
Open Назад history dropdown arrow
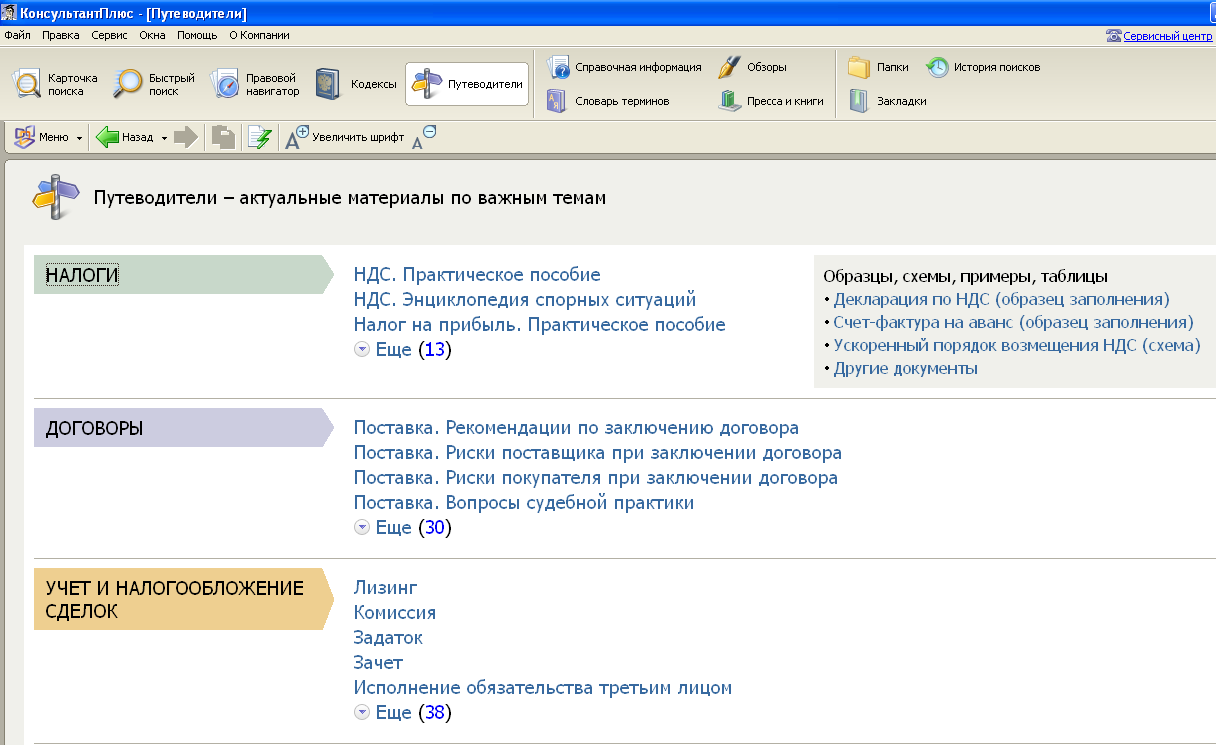tap(163, 138)
